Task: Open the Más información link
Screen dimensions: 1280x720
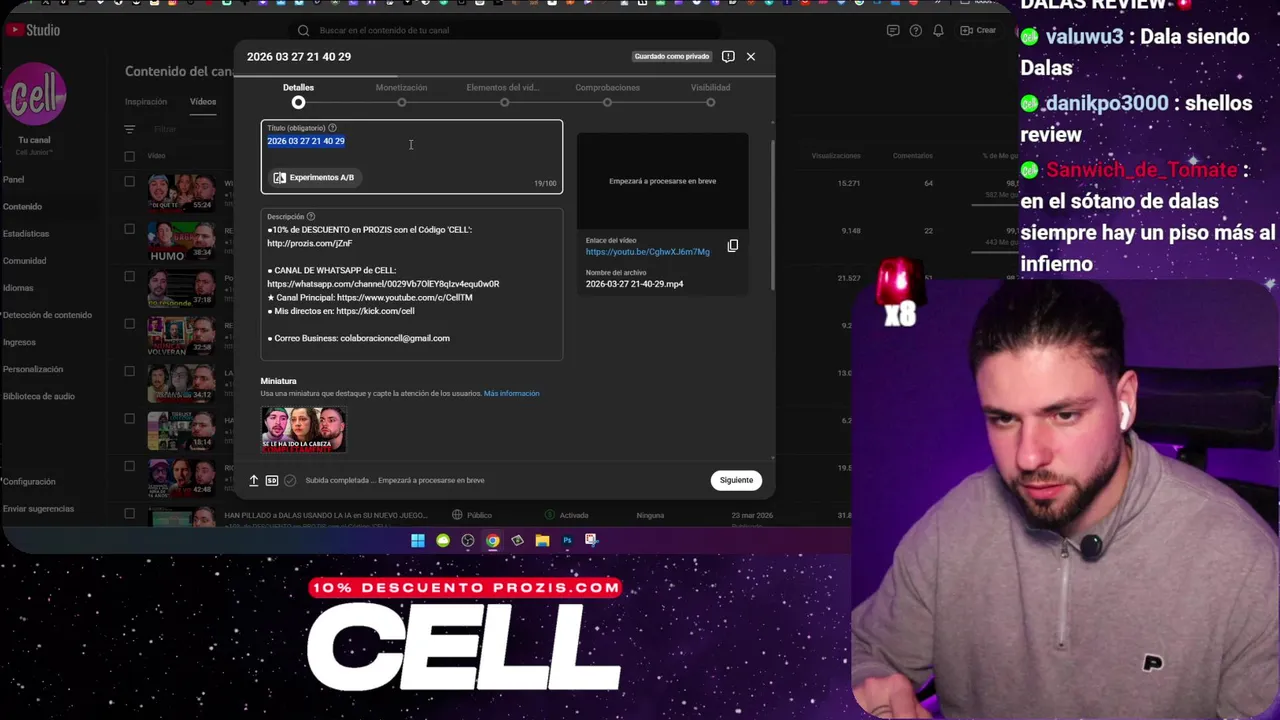Action: (x=511, y=394)
